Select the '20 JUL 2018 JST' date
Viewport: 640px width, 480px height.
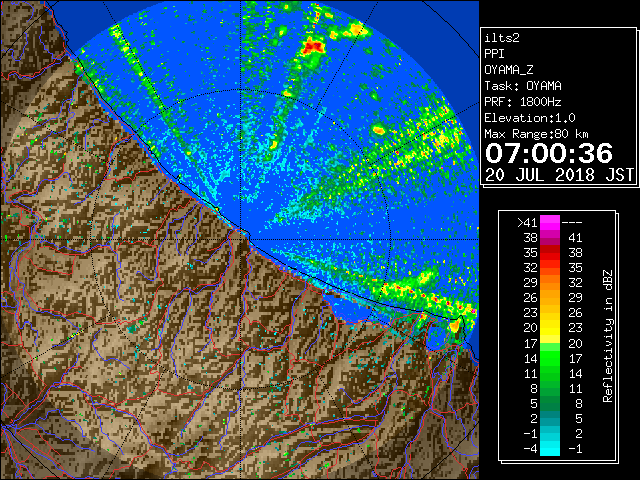(560, 175)
